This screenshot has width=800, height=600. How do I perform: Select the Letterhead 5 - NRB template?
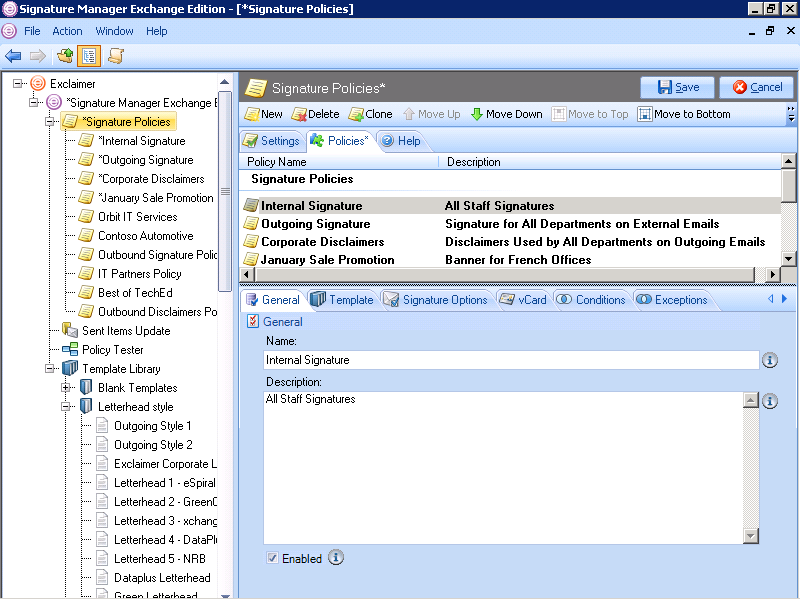point(160,559)
